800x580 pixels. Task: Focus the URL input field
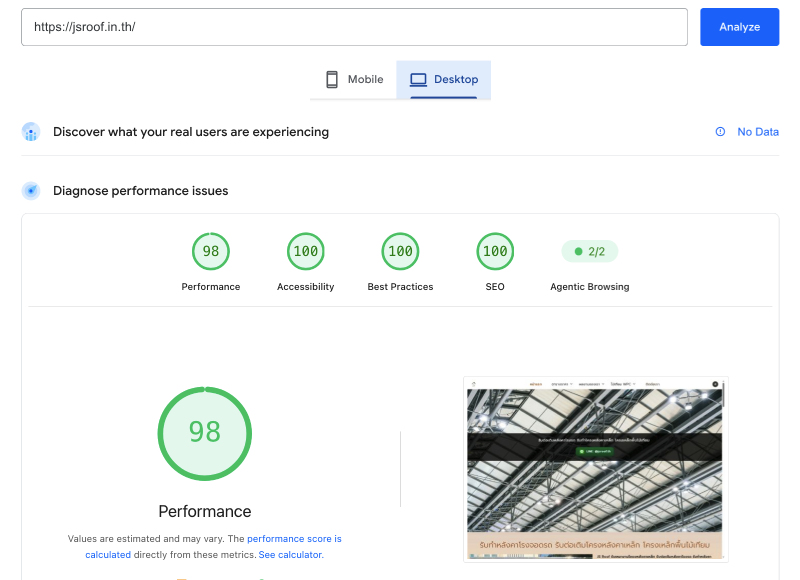(x=354, y=27)
